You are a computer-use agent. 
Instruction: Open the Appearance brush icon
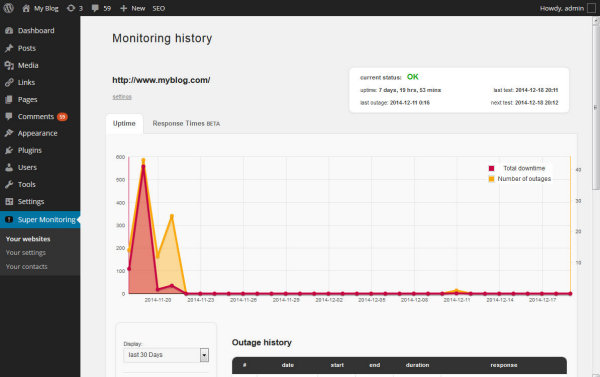[9, 133]
